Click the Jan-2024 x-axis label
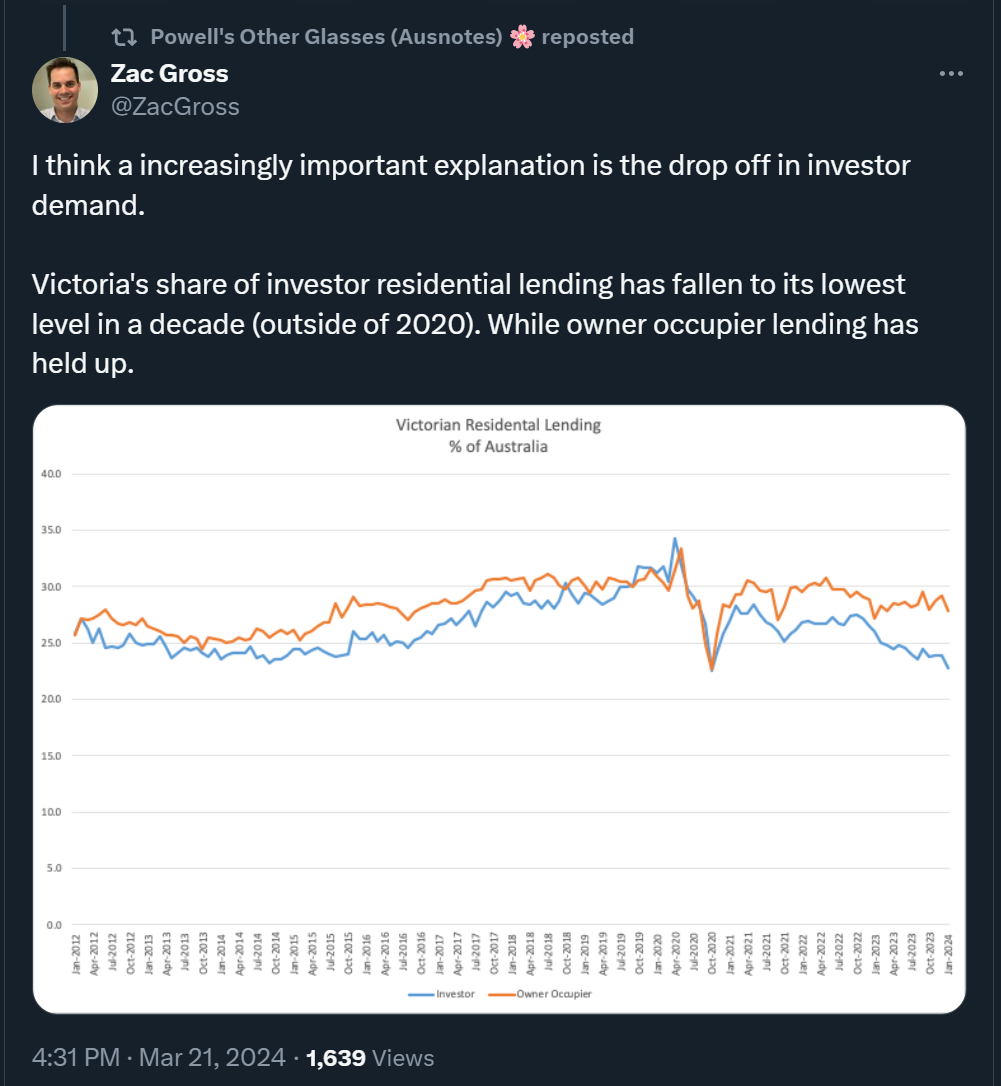This screenshot has height=1086, width=1001. [x=948, y=954]
